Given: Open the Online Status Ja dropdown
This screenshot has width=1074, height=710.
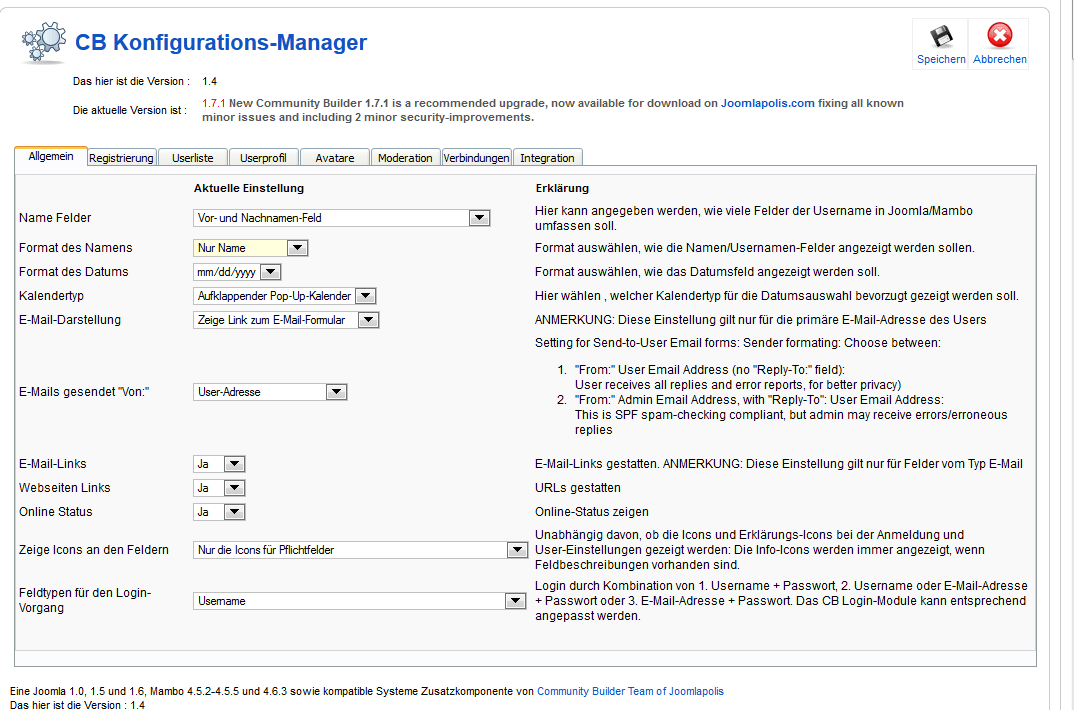Looking at the screenshot, I should [x=219, y=511].
